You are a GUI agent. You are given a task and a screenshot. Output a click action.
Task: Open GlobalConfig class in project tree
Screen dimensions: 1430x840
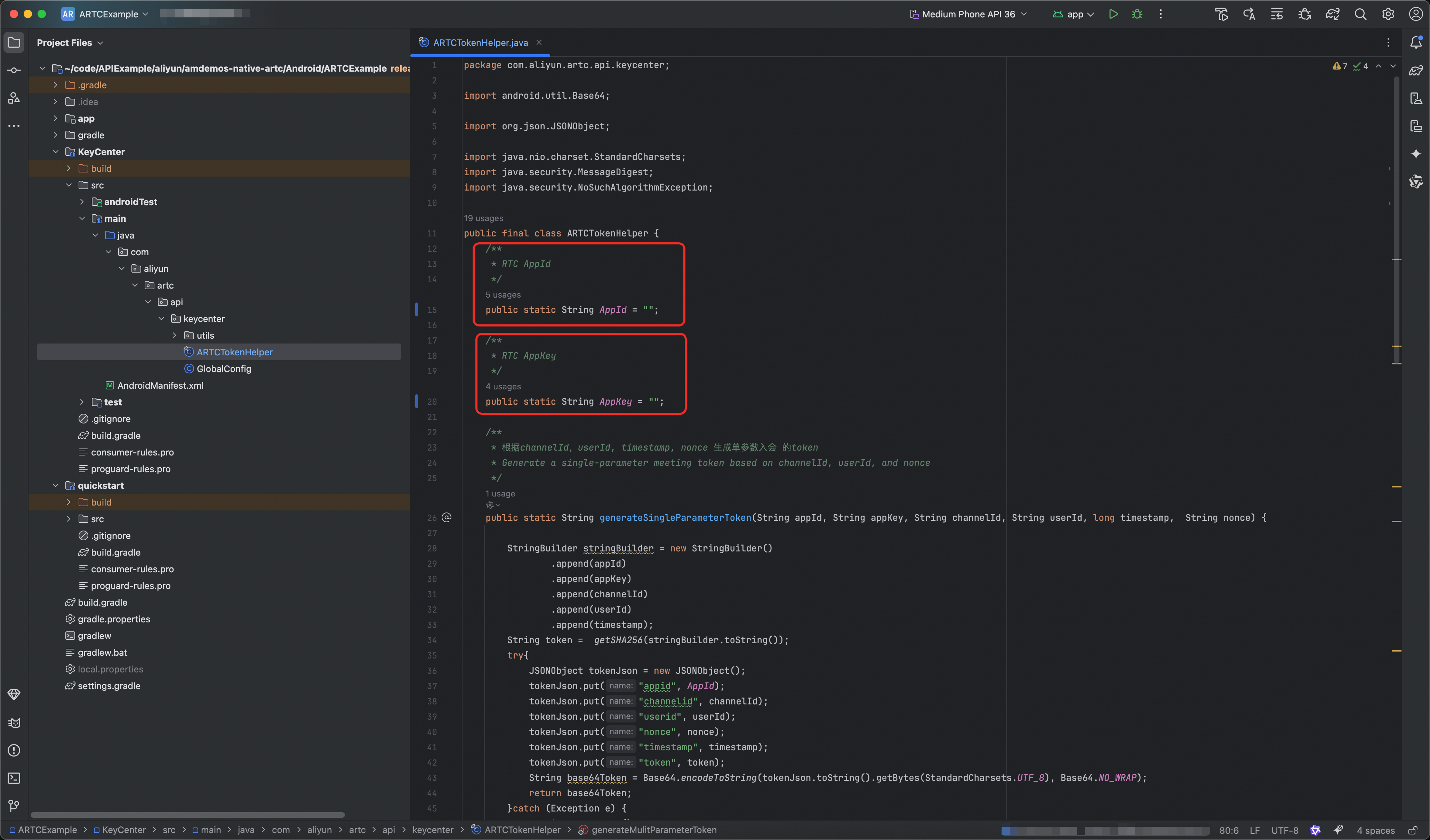pyautogui.click(x=224, y=369)
